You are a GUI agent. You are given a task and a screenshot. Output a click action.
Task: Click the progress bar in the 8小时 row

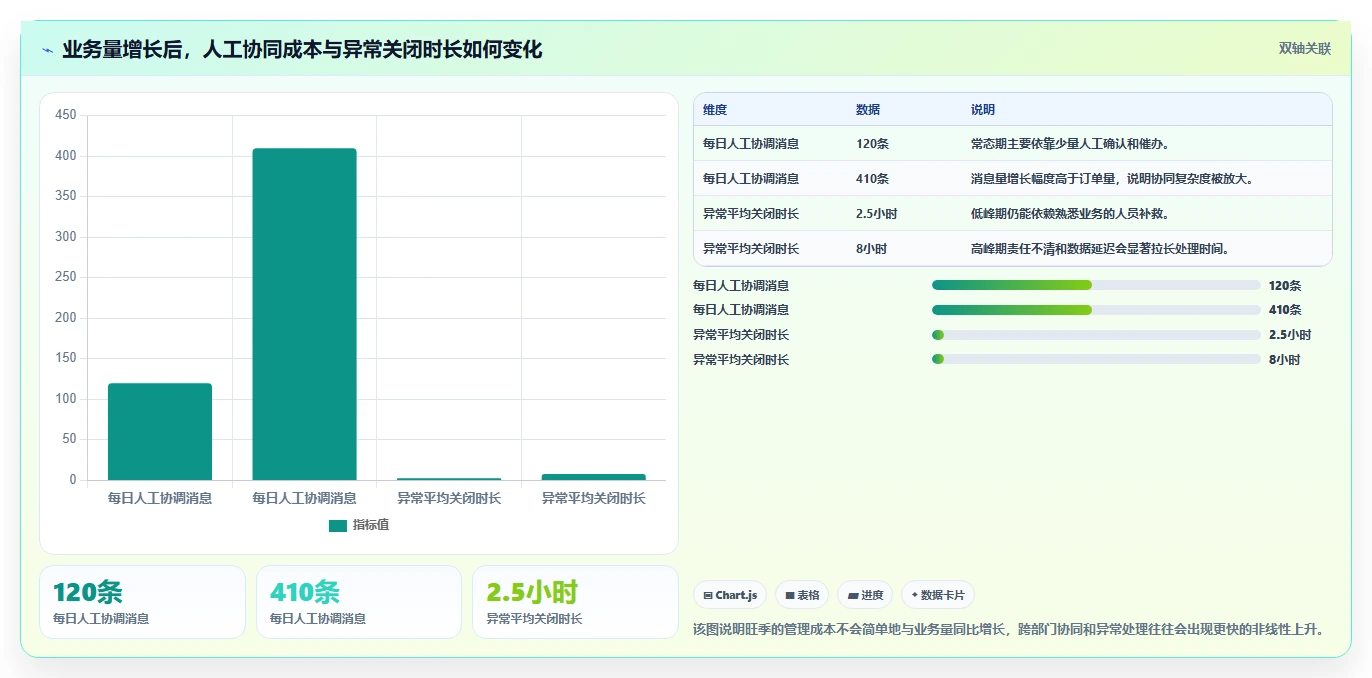pyautogui.click(x=1096, y=359)
